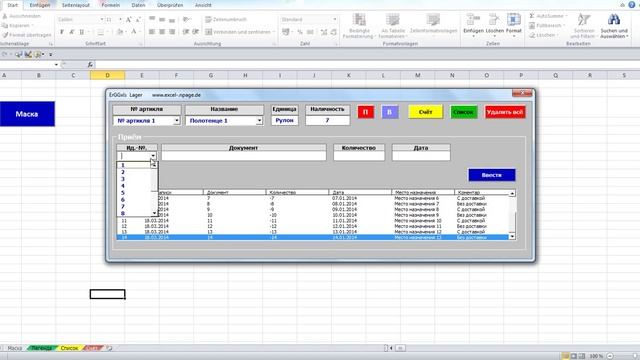
Task: Click the Format übertragen paintbrush
Action: click(x=27, y=35)
